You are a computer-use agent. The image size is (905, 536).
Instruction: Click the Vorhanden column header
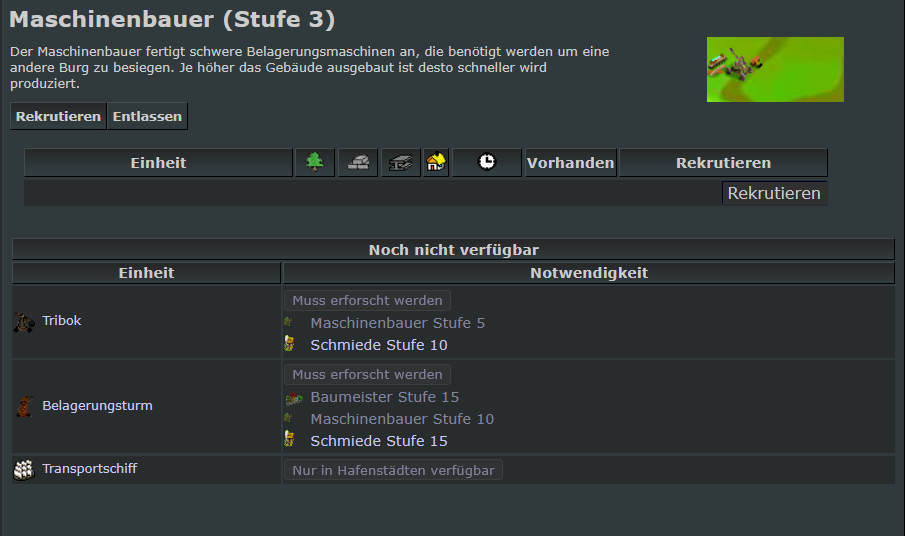570,163
